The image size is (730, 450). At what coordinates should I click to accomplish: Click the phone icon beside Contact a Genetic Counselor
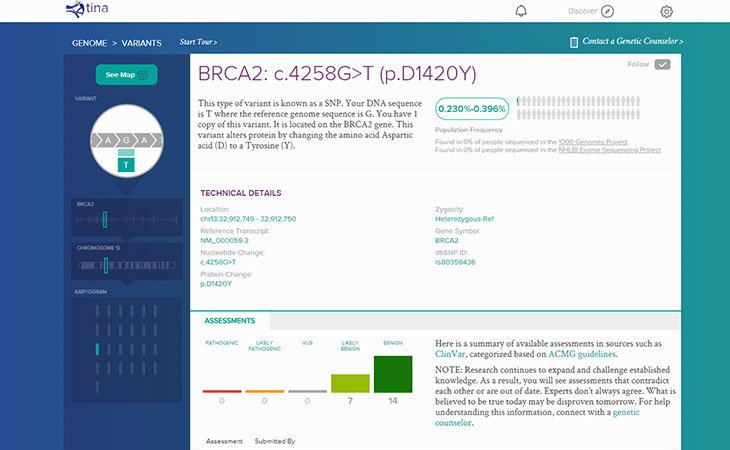[x=573, y=42]
